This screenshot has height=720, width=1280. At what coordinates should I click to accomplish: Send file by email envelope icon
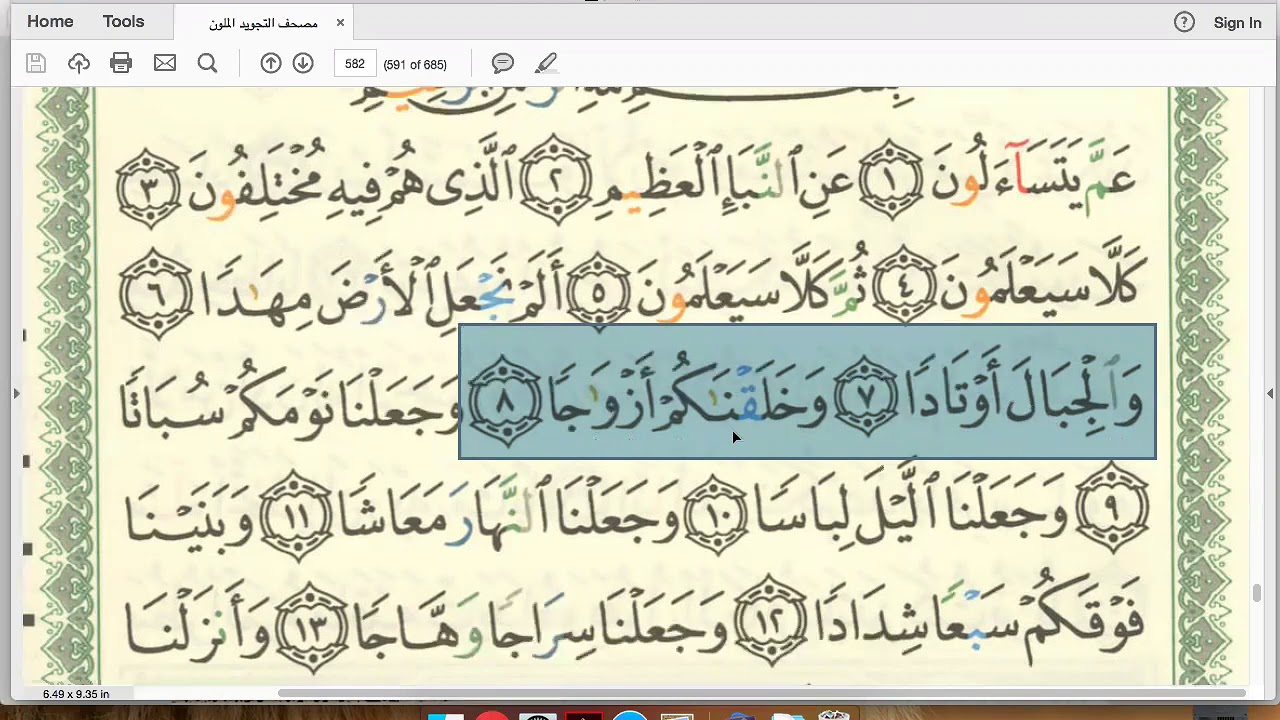pos(165,64)
